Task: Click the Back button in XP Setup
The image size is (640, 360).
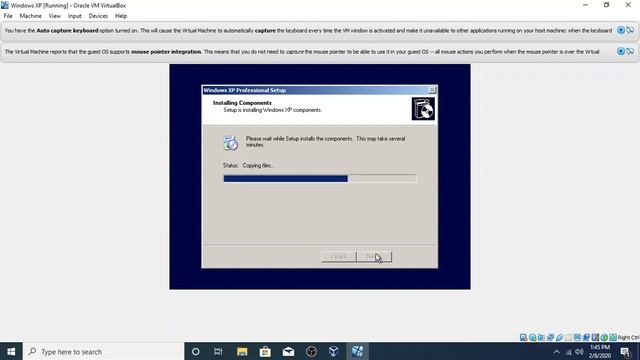Action: pyautogui.click(x=339, y=256)
